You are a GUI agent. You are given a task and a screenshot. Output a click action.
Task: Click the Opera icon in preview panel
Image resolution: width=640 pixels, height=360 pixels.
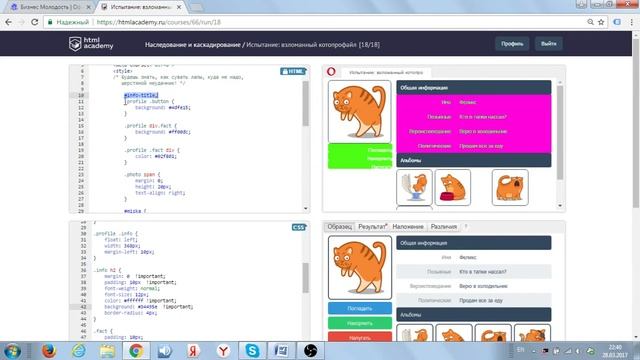[331, 72]
